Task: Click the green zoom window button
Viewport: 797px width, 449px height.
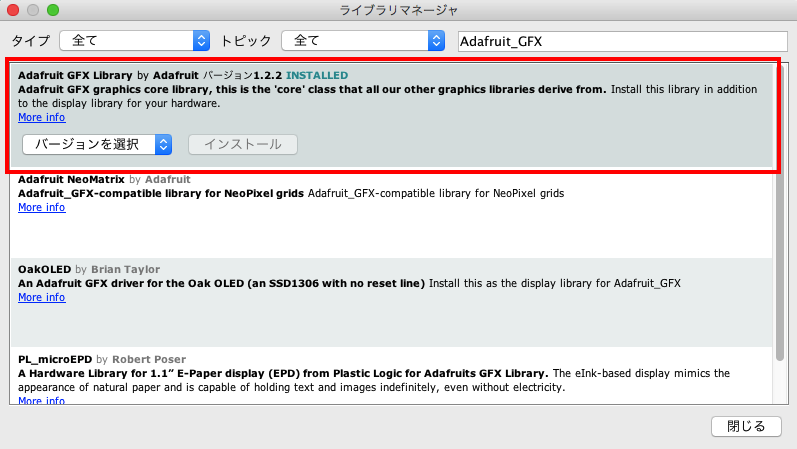Action: pos(53,10)
